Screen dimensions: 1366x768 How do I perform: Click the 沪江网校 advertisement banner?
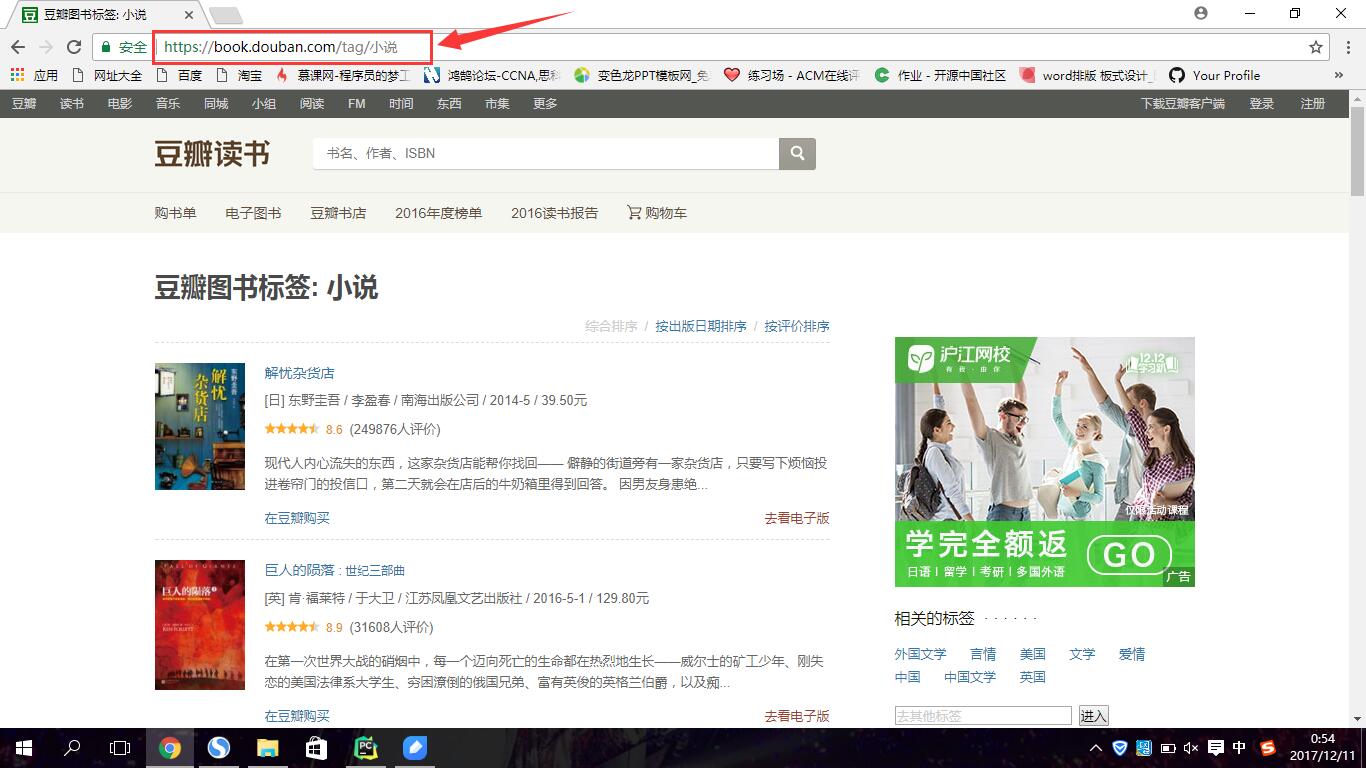(1044, 462)
